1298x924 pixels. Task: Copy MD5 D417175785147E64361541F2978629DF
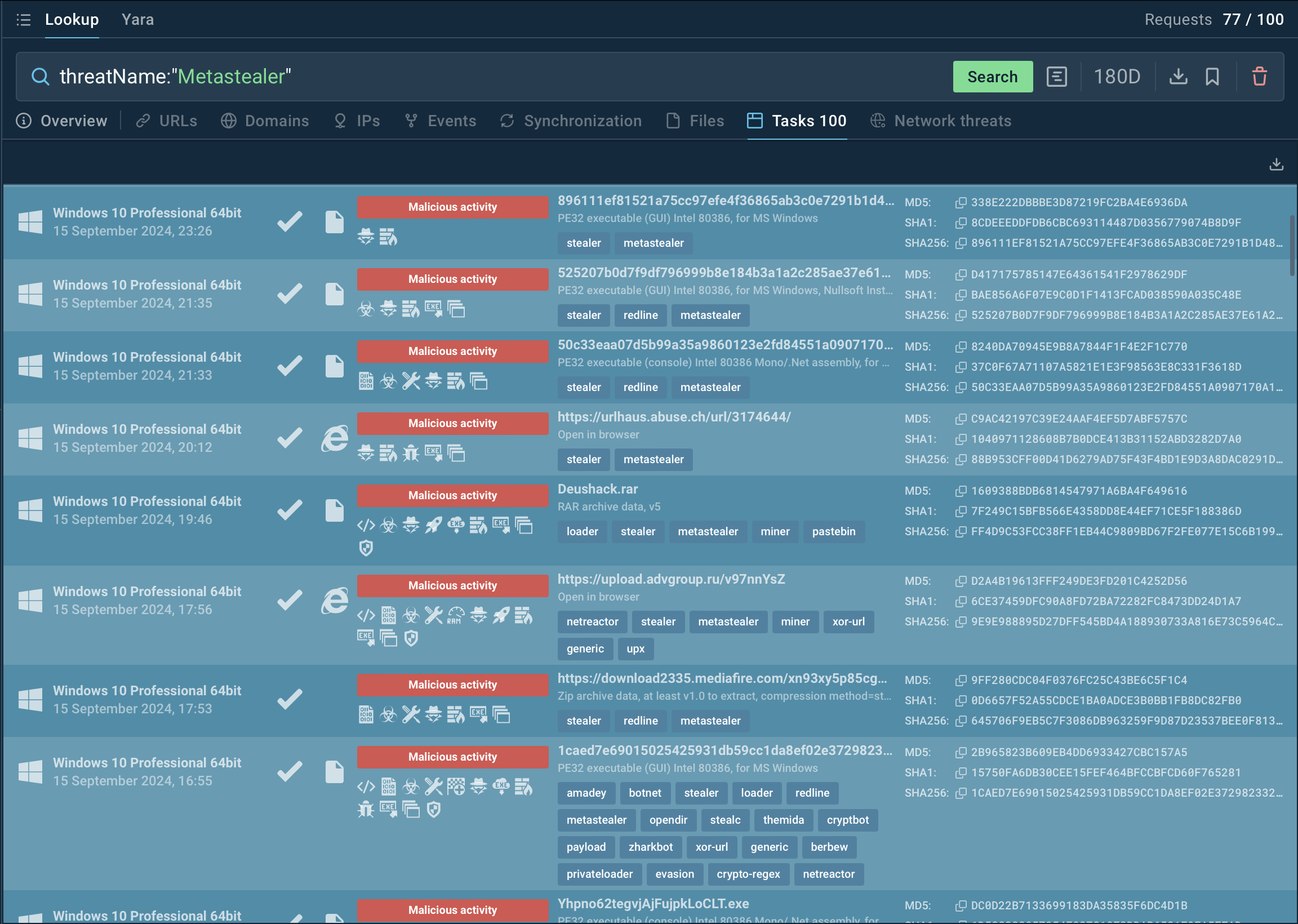tap(961, 275)
